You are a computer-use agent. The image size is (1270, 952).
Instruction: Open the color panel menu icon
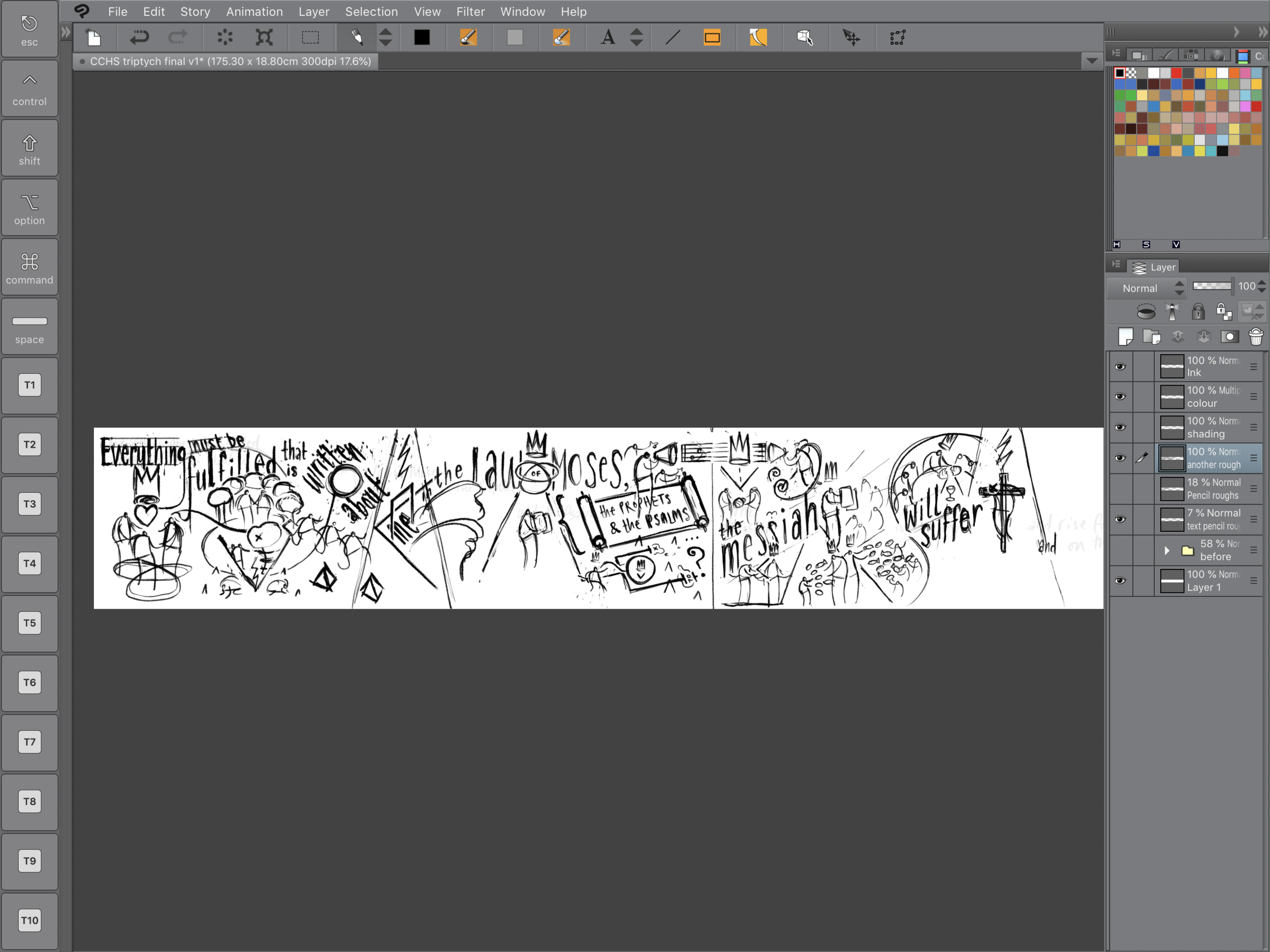1116,53
